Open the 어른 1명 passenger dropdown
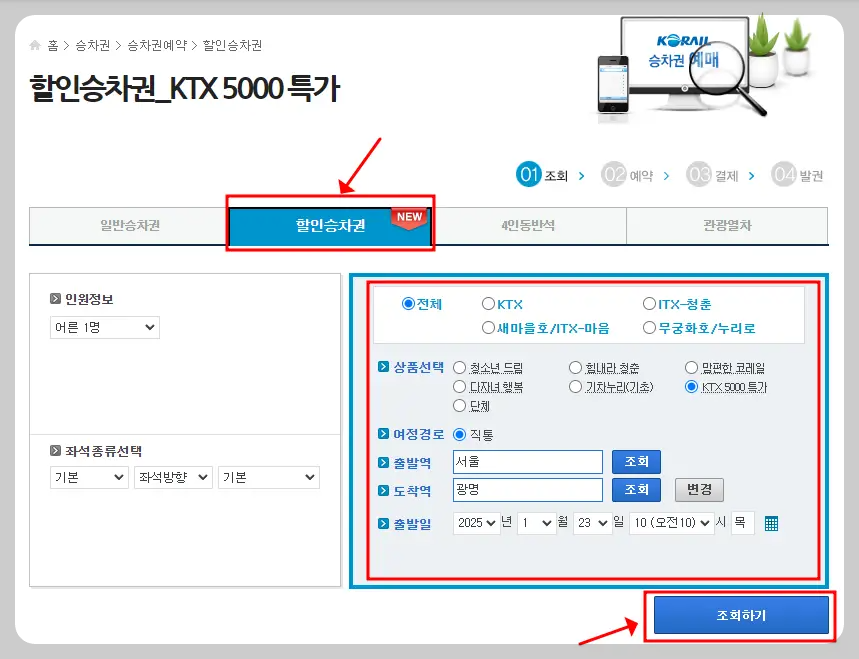This screenshot has width=859, height=659. click(104, 327)
